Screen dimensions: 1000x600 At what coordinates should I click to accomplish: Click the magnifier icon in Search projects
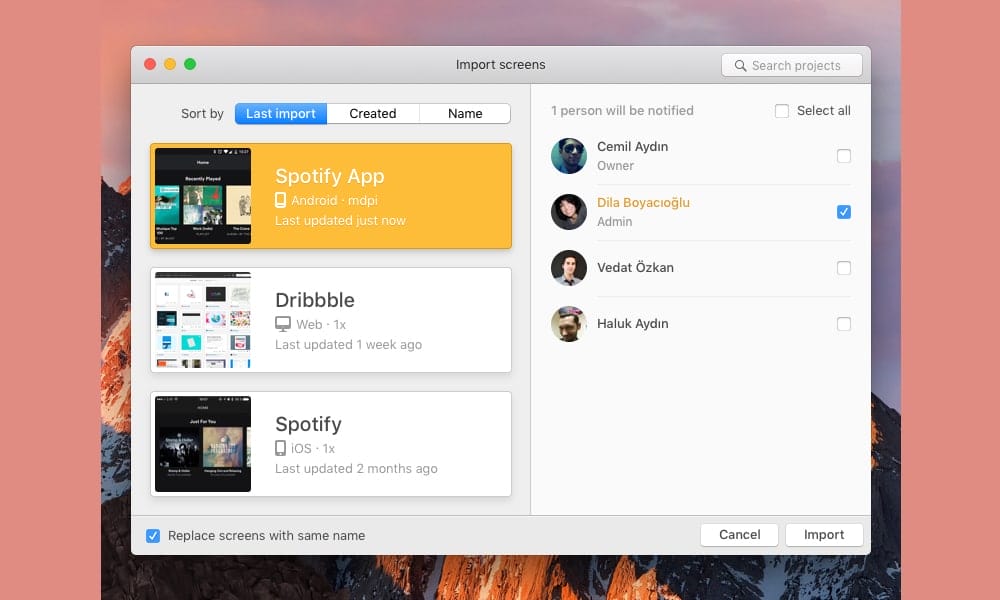coord(740,64)
